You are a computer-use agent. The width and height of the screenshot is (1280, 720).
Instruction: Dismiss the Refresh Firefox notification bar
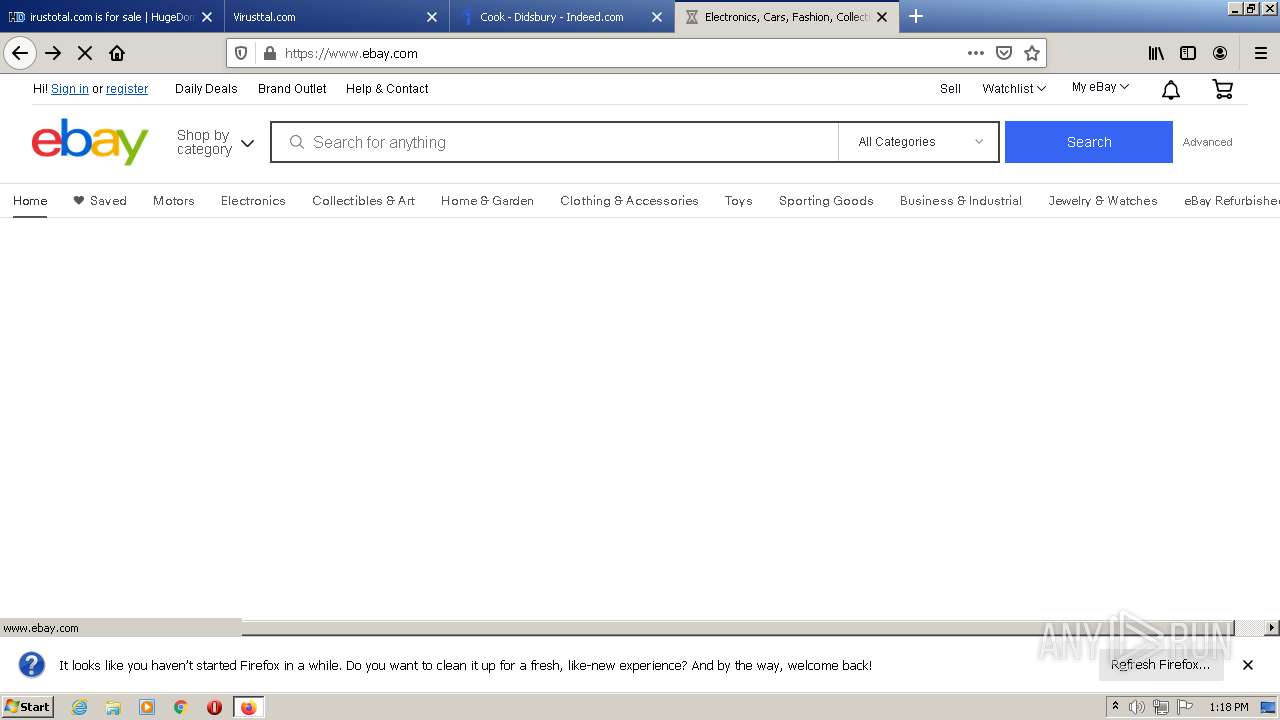pyautogui.click(x=1248, y=665)
